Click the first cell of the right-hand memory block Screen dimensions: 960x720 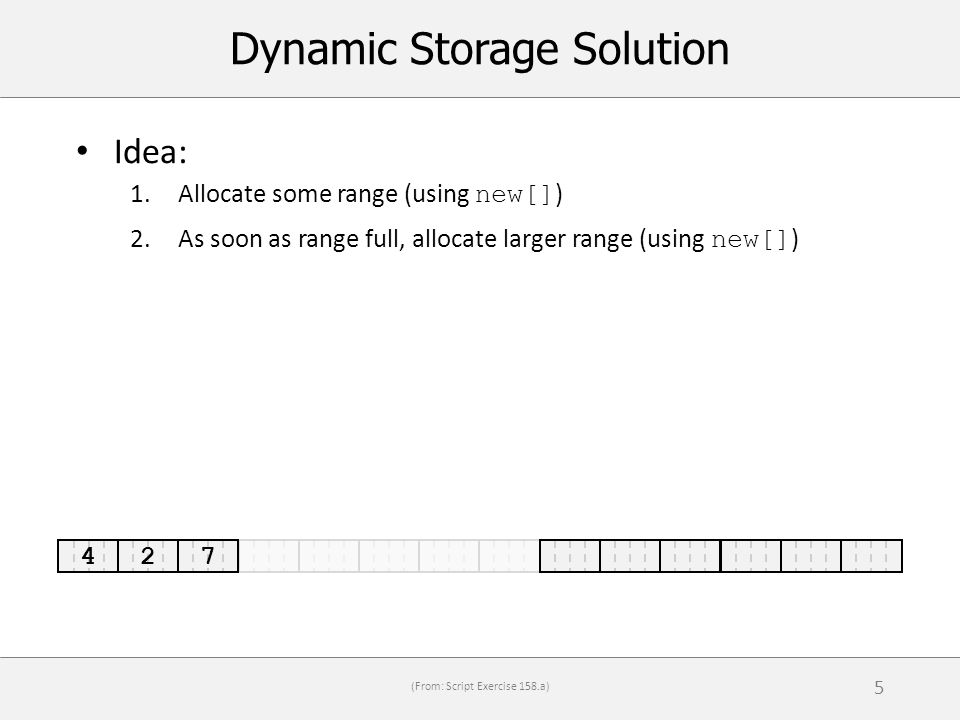[x=569, y=556]
